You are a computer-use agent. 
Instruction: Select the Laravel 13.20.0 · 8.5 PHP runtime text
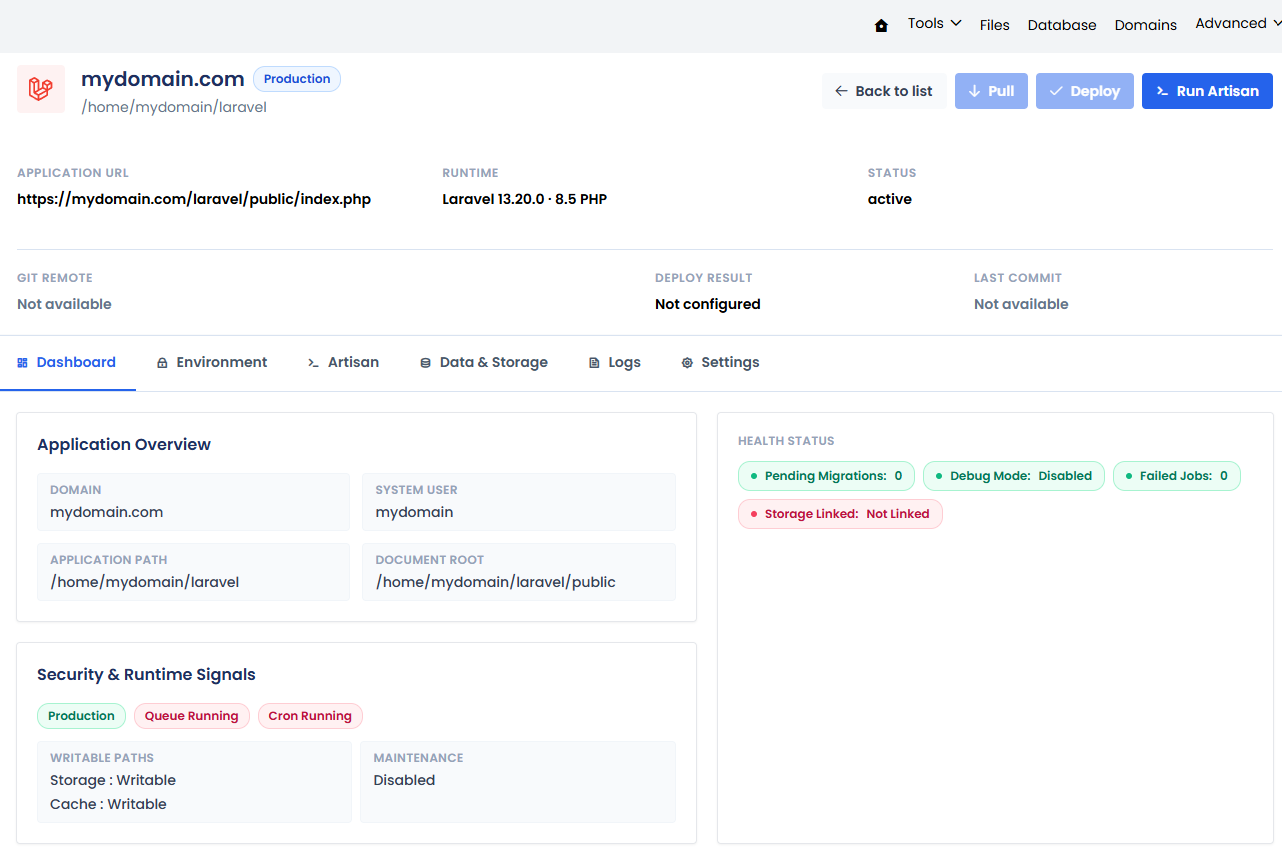[525, 199]
